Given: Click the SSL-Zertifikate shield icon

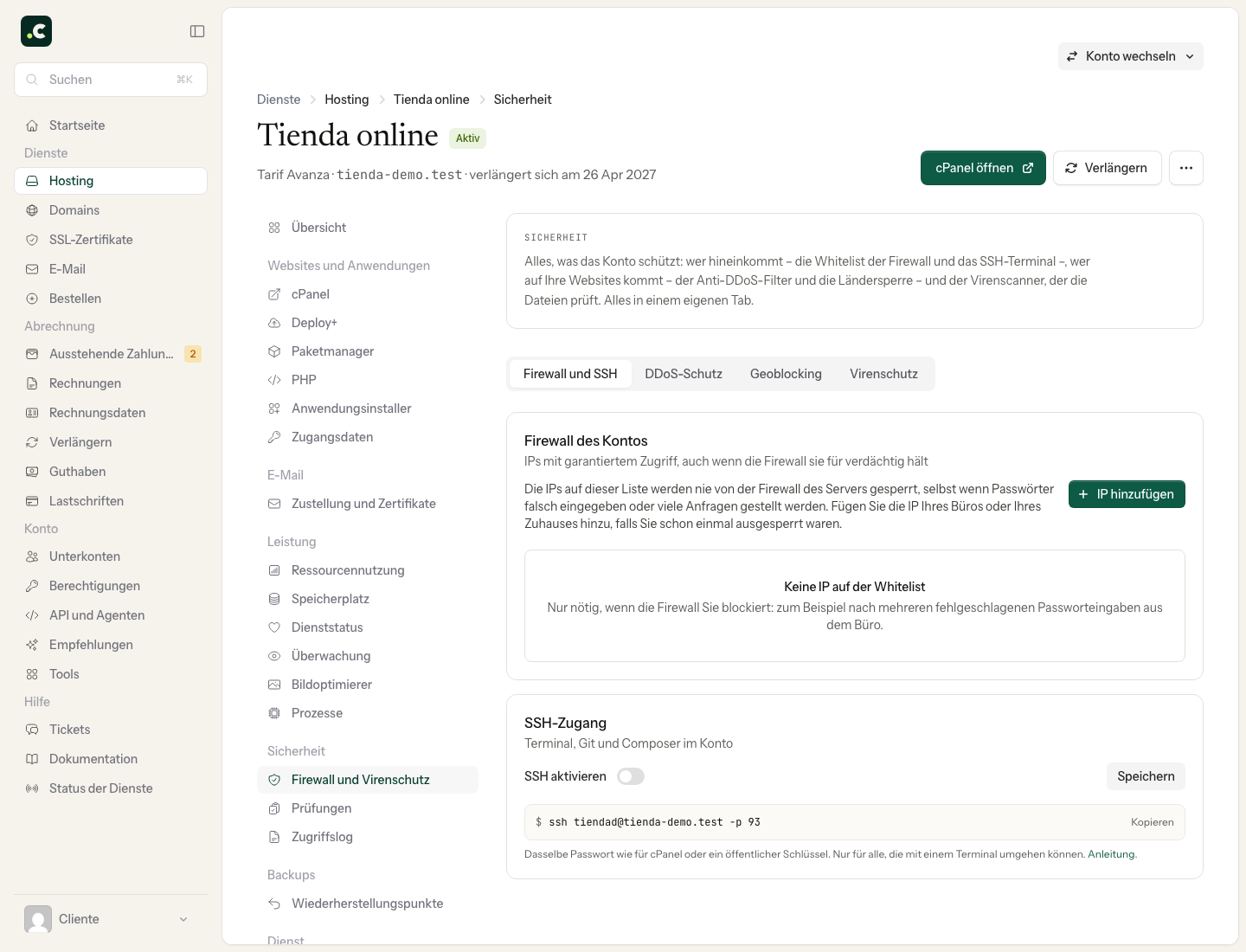Looking at the screenshot, I should pyautogui.click(x=32, y=240).
